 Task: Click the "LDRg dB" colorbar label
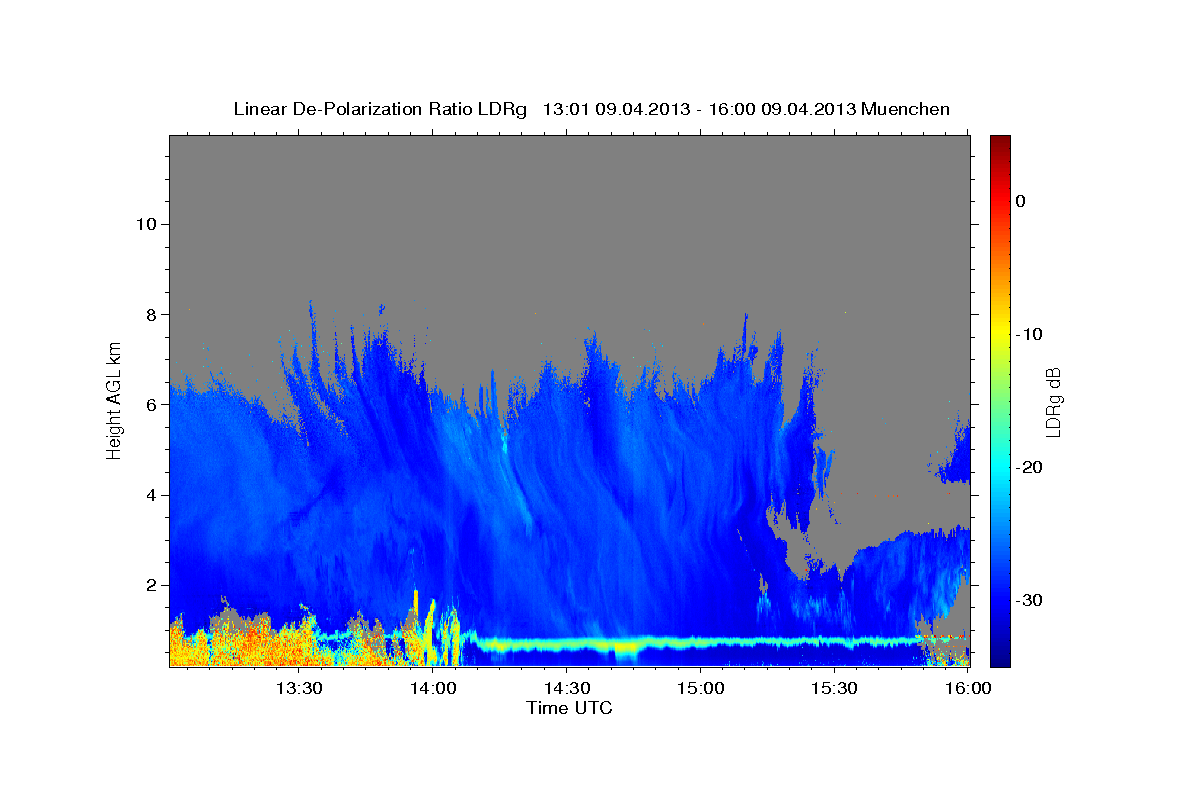click(x=1052, y=402)
